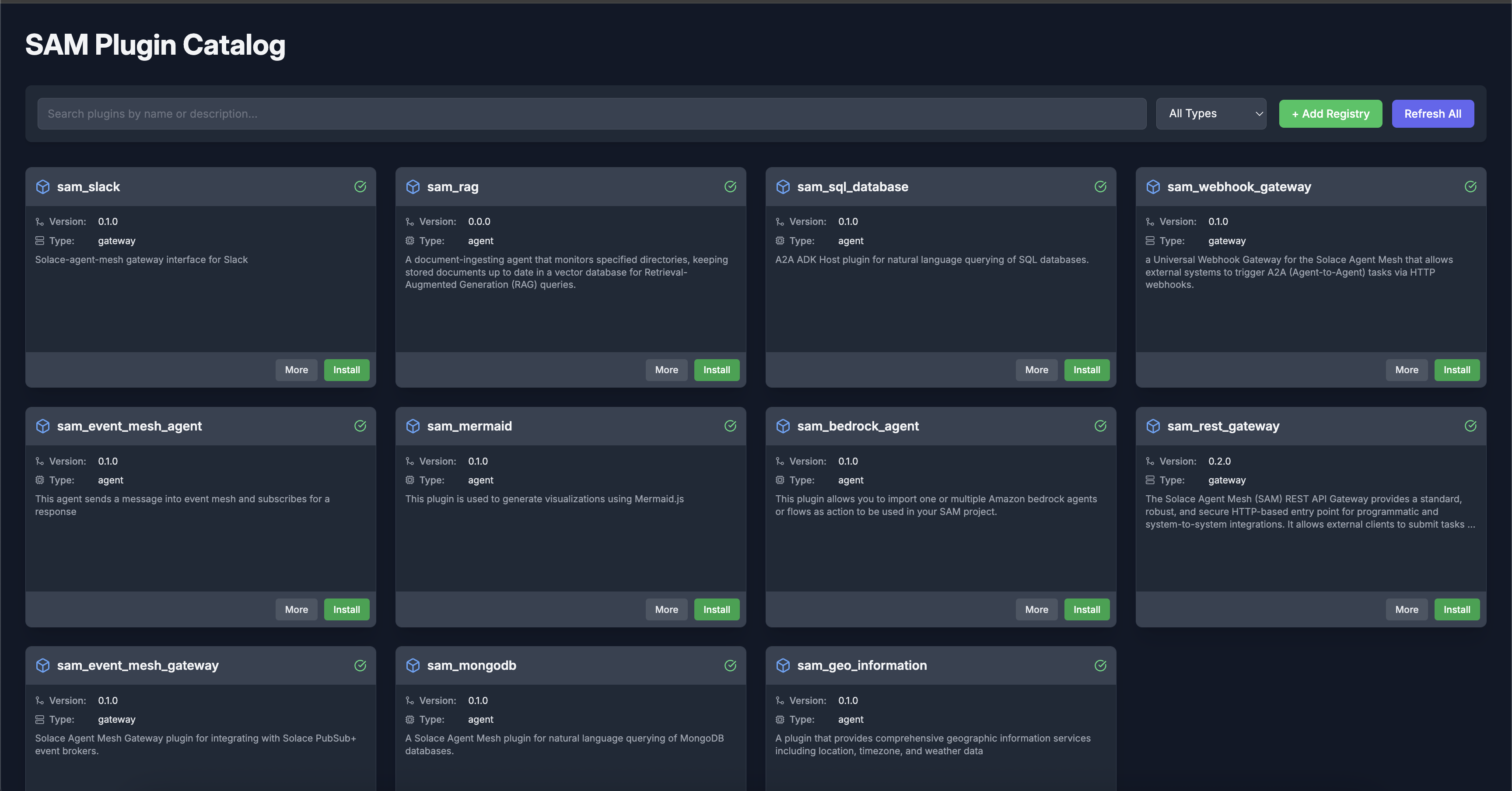
Task: Focus the plugin search input field
Action: pos(591,114)
